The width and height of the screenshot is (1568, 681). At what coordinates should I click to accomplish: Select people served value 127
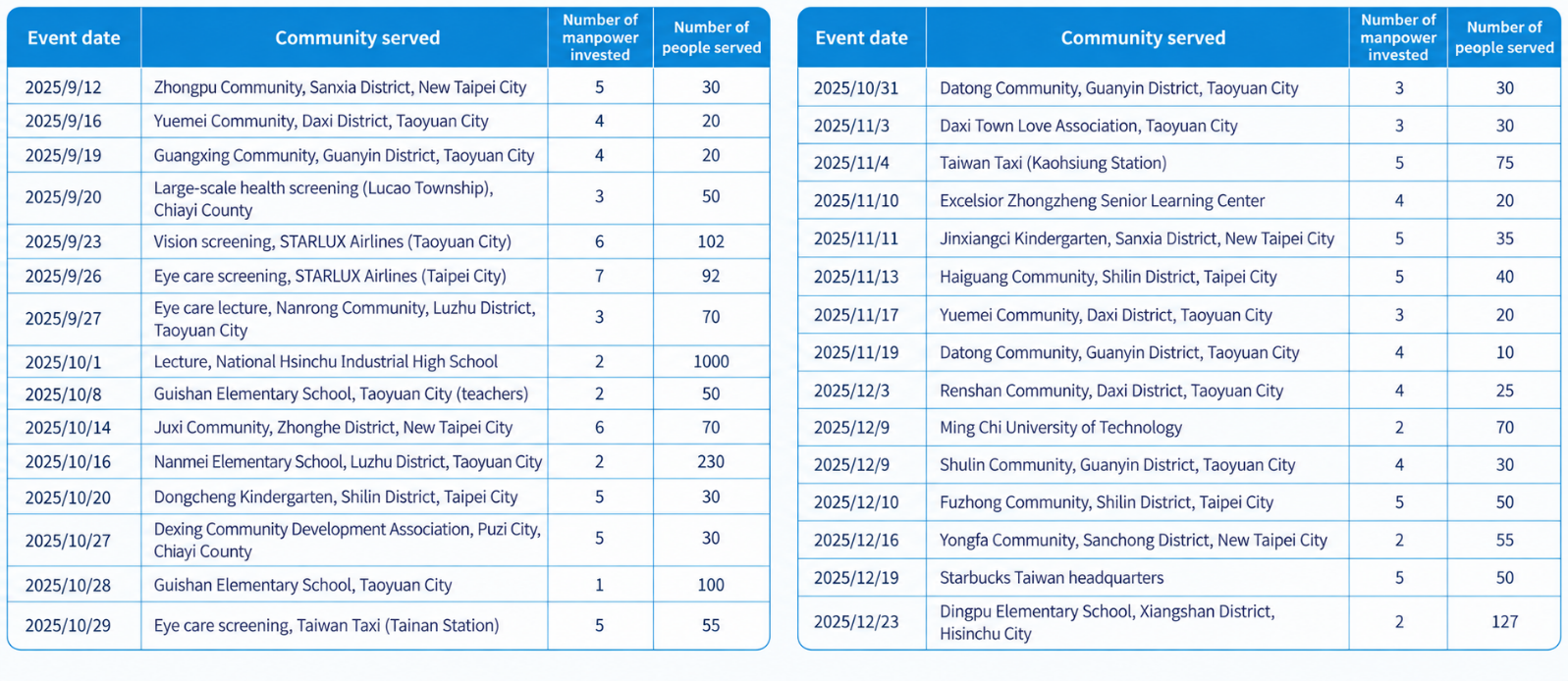[1504, 621]
